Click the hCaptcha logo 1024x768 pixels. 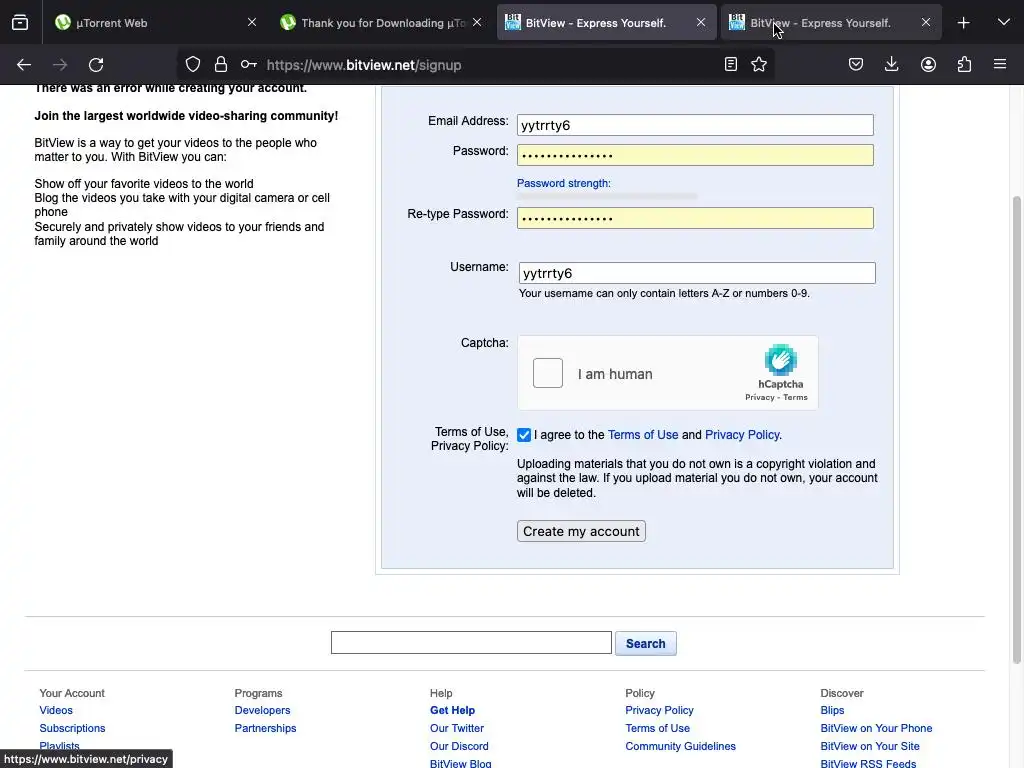coord(780,360)
